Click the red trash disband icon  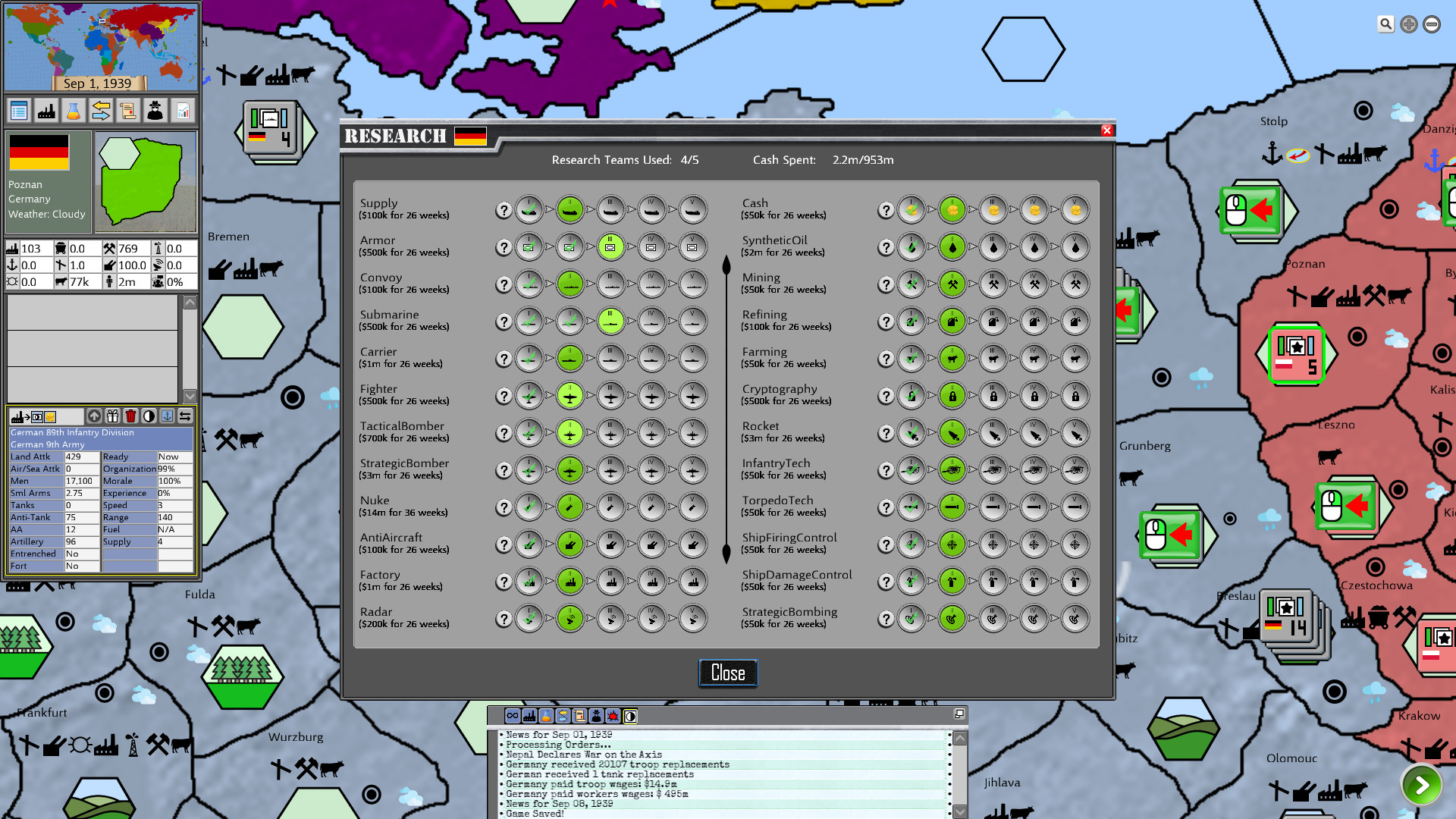pos(130,416)
